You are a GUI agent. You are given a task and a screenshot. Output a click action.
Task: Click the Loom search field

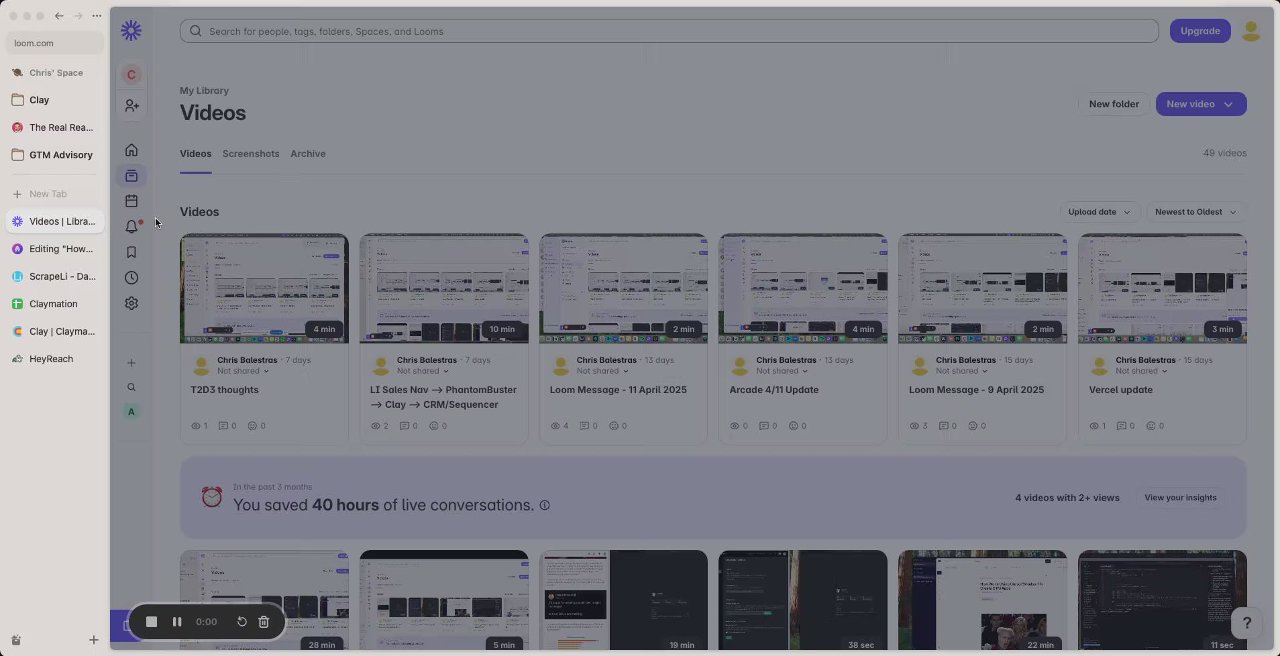point(669,31)
